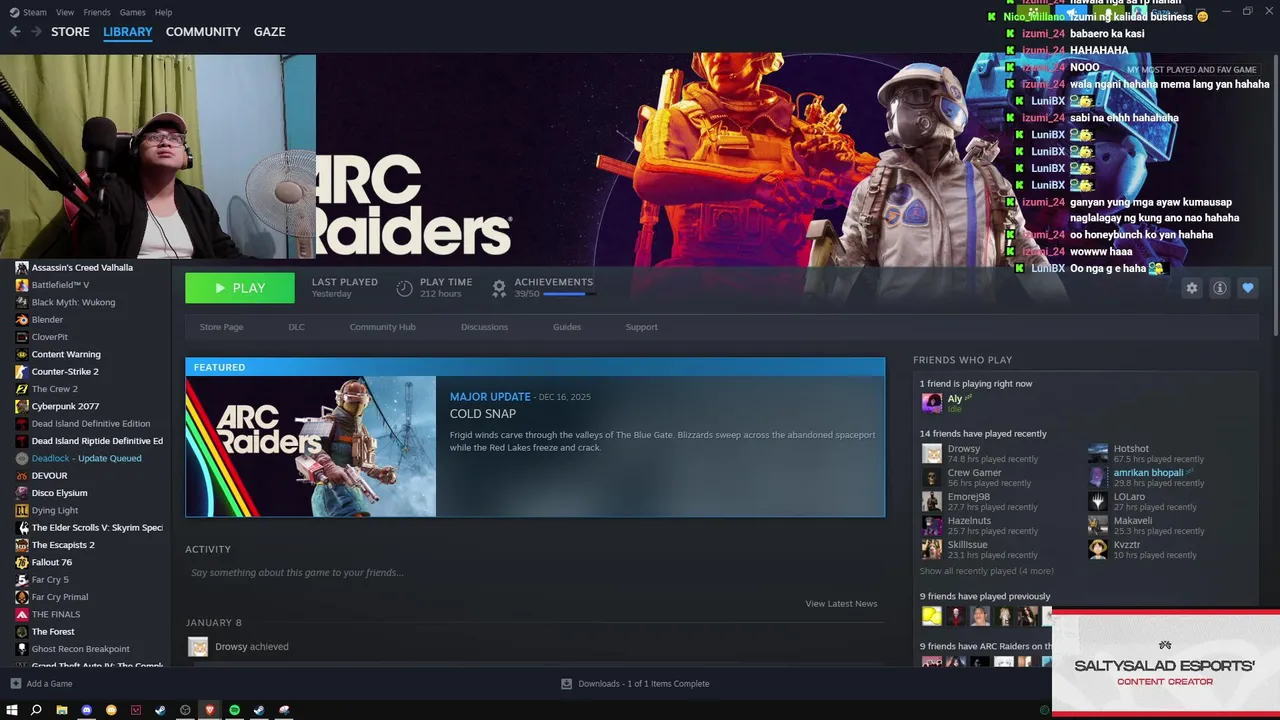Screen dimensions: 1280x720
Task: Open Brave browser from taskbar
Action: 209,710
